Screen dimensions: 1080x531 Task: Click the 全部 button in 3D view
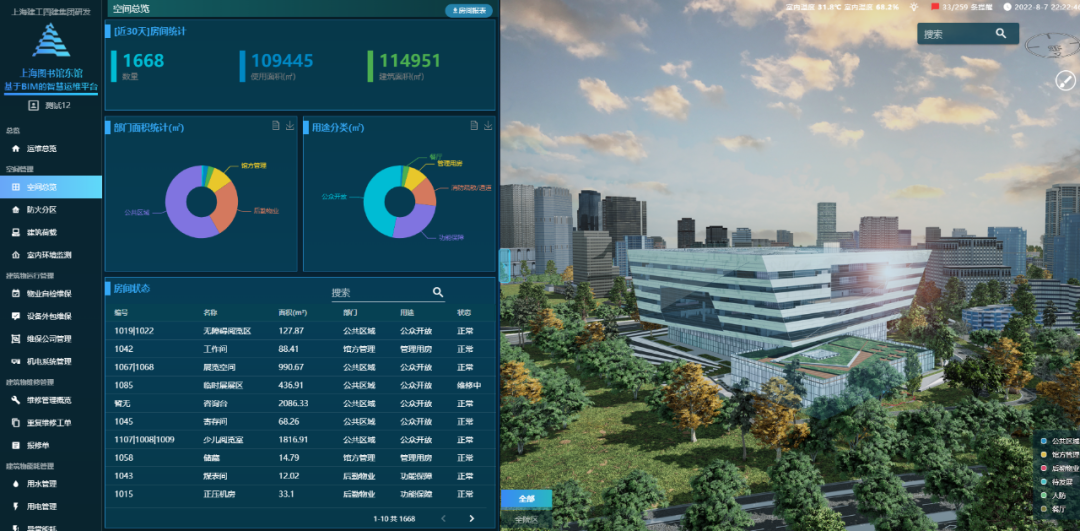pyautogui.click(x=525, y=498)
